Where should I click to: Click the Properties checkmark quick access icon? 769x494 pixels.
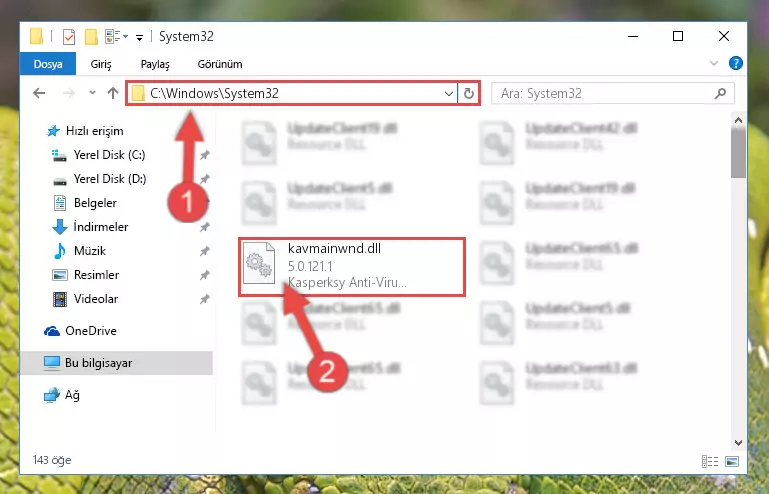pyautogui.click(x=69, y=37)
